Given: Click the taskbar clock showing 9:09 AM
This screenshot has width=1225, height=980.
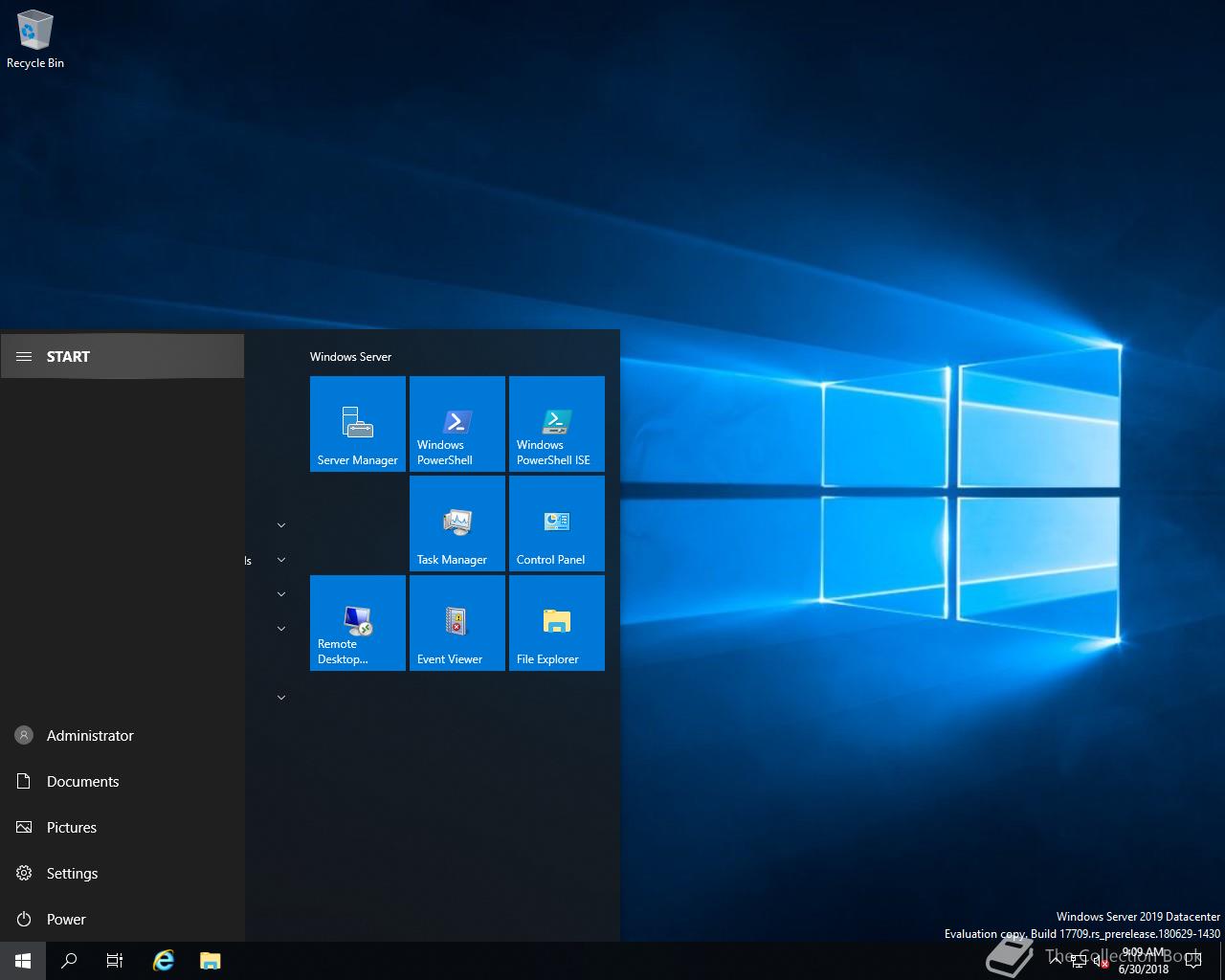Looking at the screenshot, I should point(1144,961).
